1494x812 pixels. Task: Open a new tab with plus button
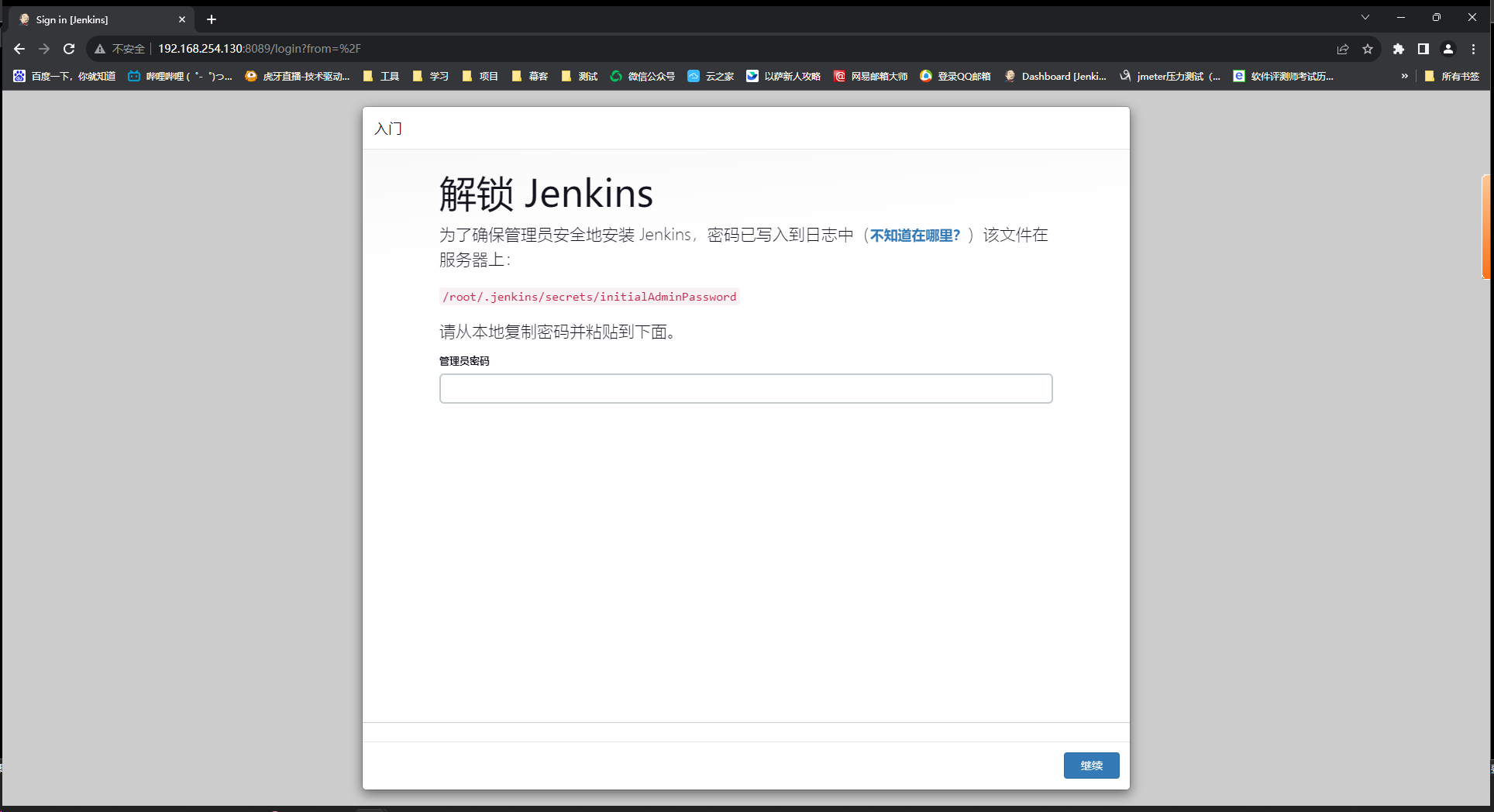coord(212,19)
